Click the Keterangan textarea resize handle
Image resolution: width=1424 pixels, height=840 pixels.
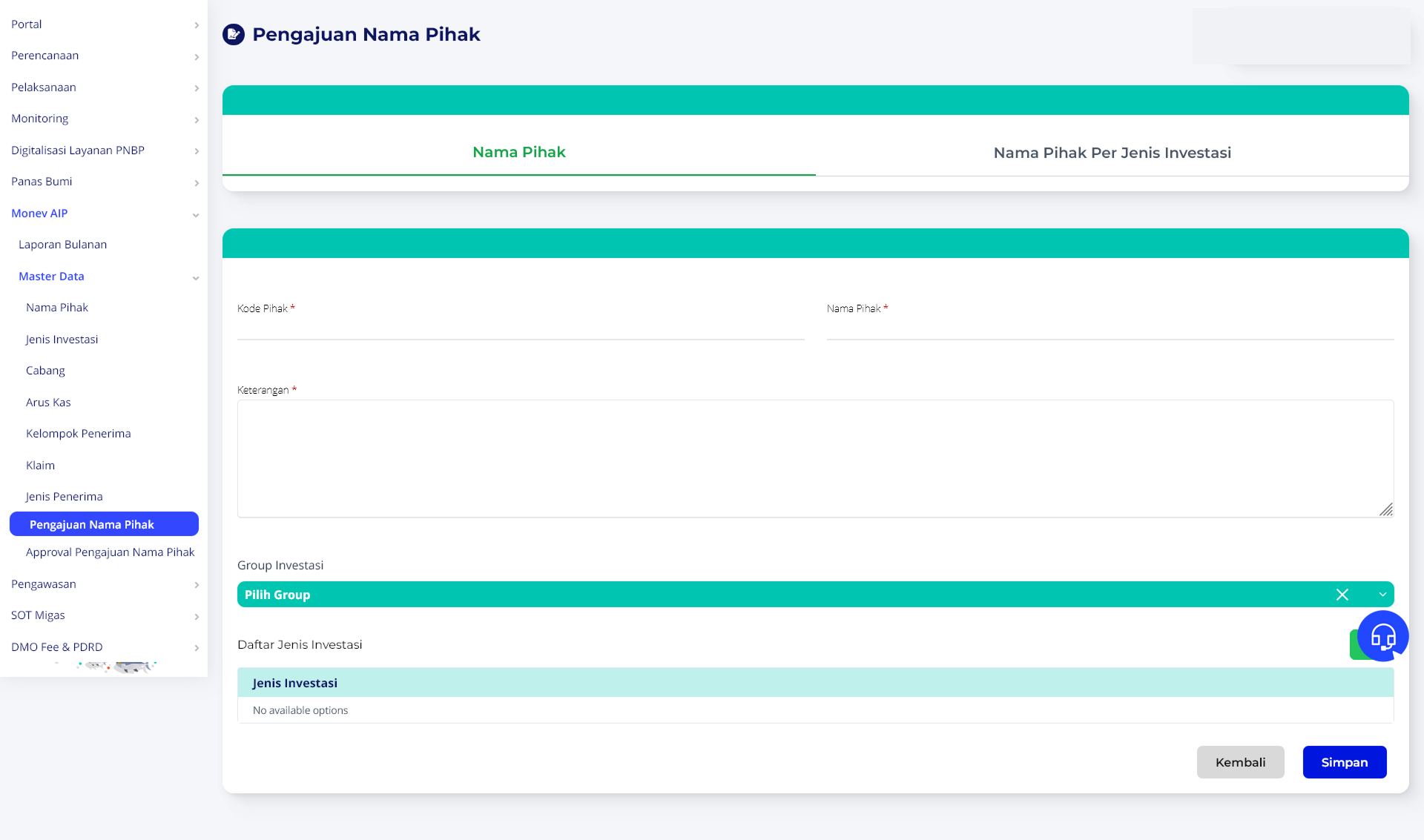click(x=1386, y=509)
